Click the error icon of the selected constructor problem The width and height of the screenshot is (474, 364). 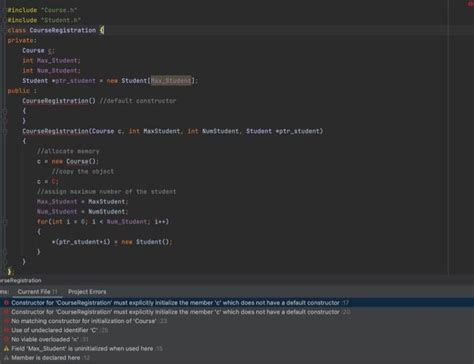(x=6, y=303)
